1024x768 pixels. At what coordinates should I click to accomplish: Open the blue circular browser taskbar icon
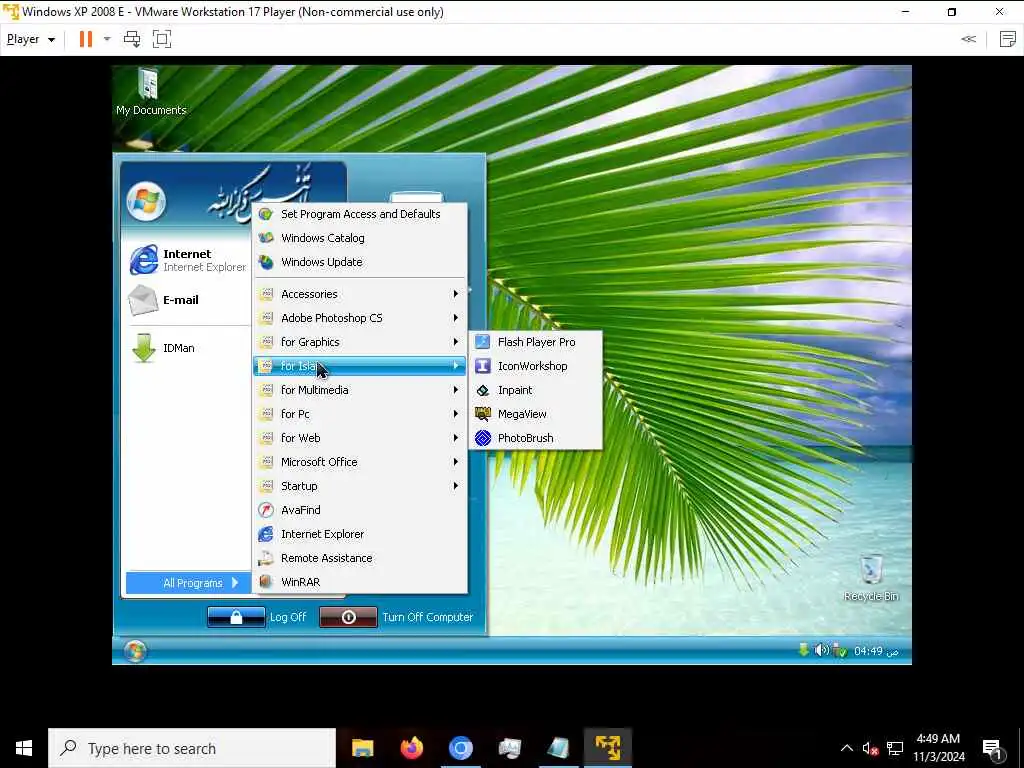pos(460,748)
